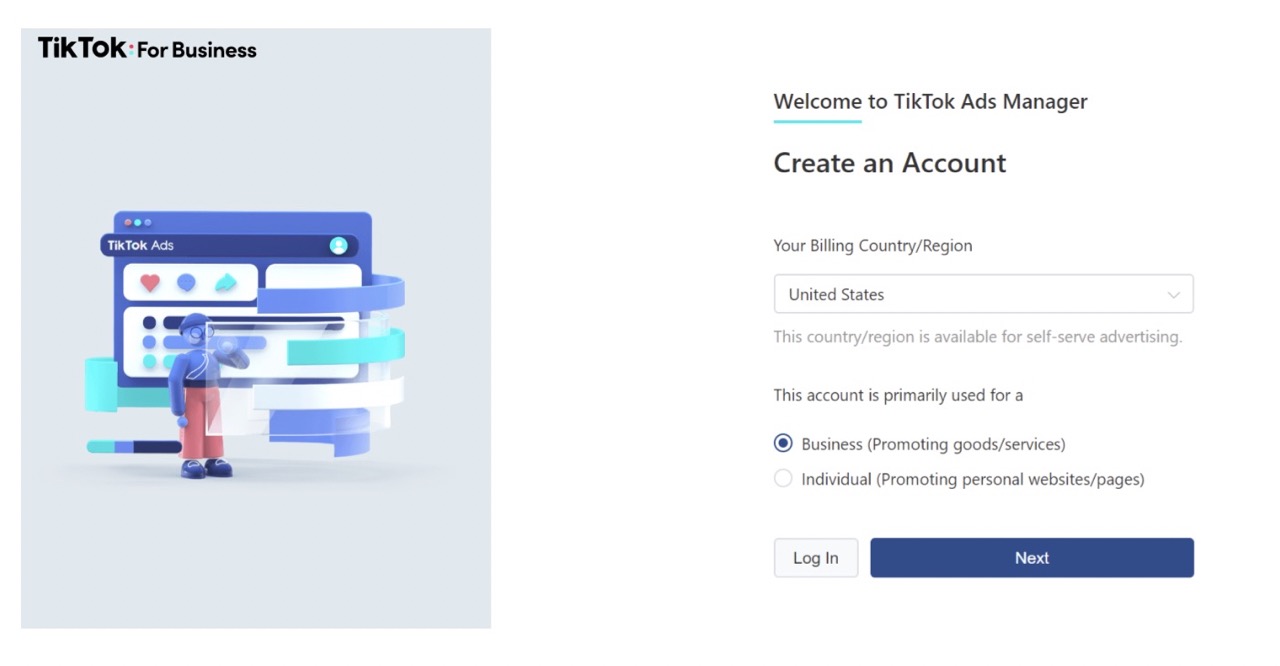Screen dimensions: 1280x666
Task: Select the Individual radio button
Action: coord(783,479)
